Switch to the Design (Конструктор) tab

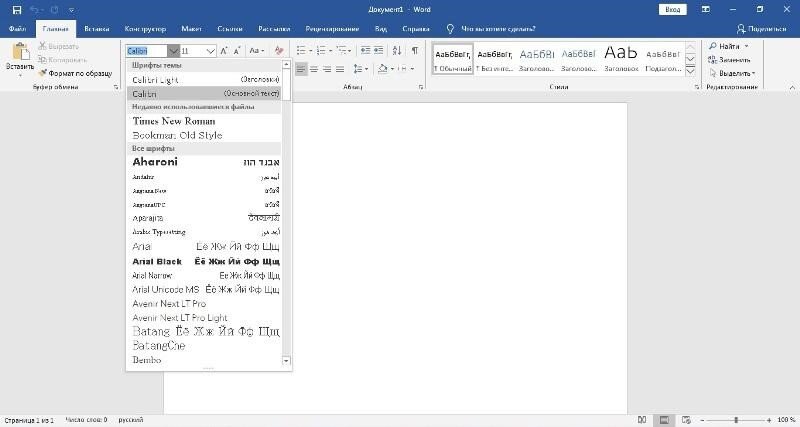click(145, 29)
